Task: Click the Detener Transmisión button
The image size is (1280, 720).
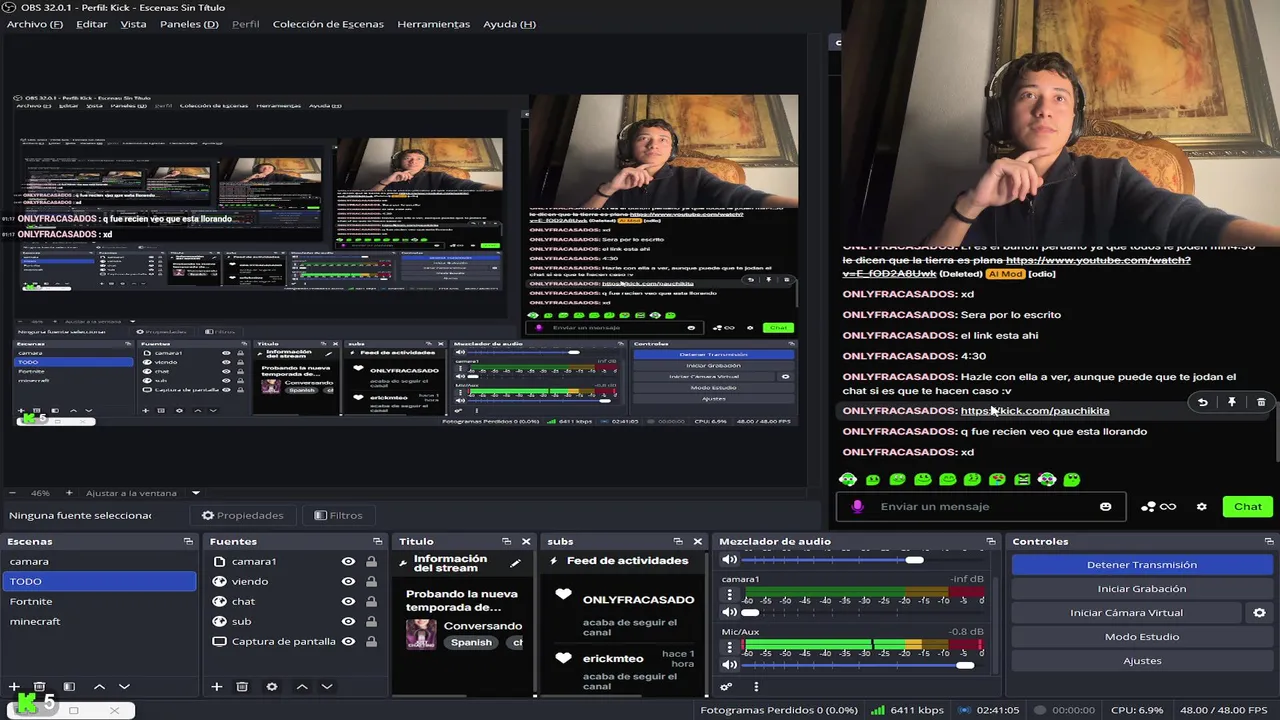Action: pos(1141,565)
